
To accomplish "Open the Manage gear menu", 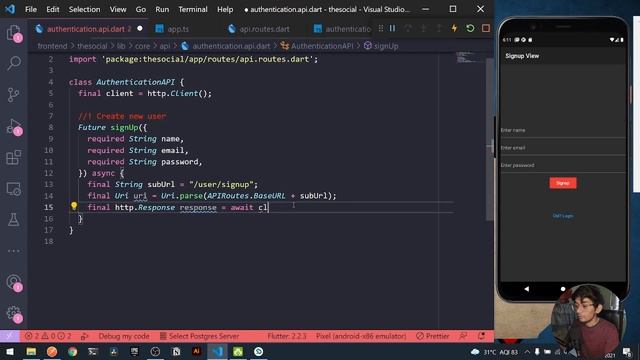I will pyautogui.click(x=13, y=313).
